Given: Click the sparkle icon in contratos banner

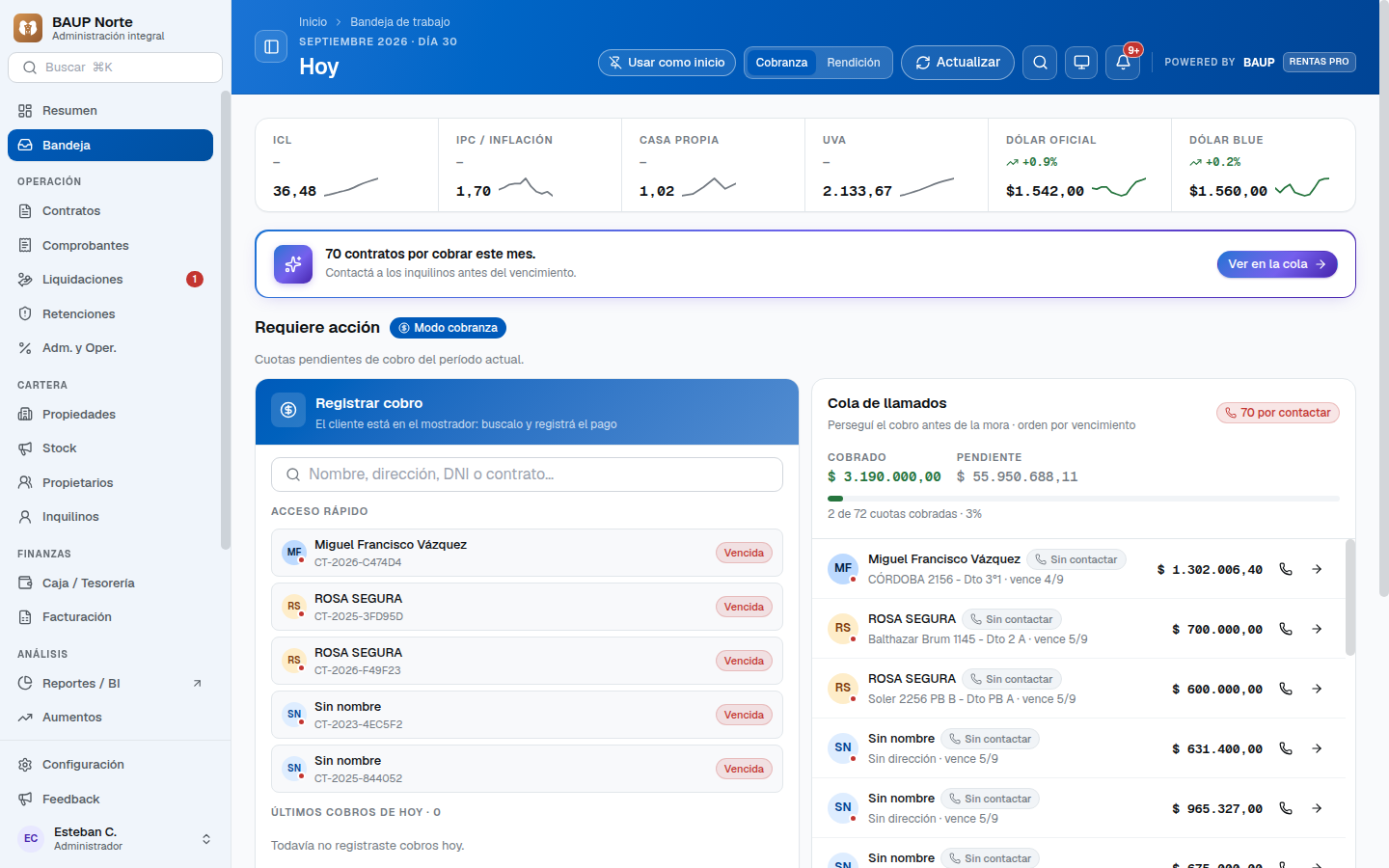Looking at the screenshot, I should point(293,264).
